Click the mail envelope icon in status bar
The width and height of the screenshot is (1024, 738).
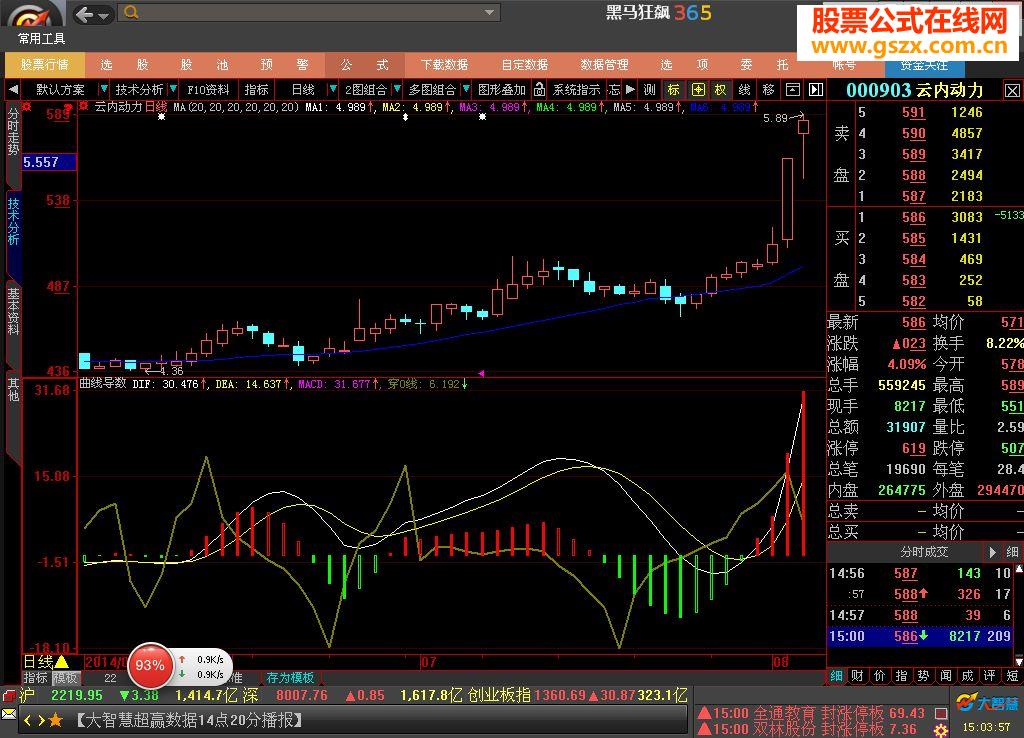(8, 716)
